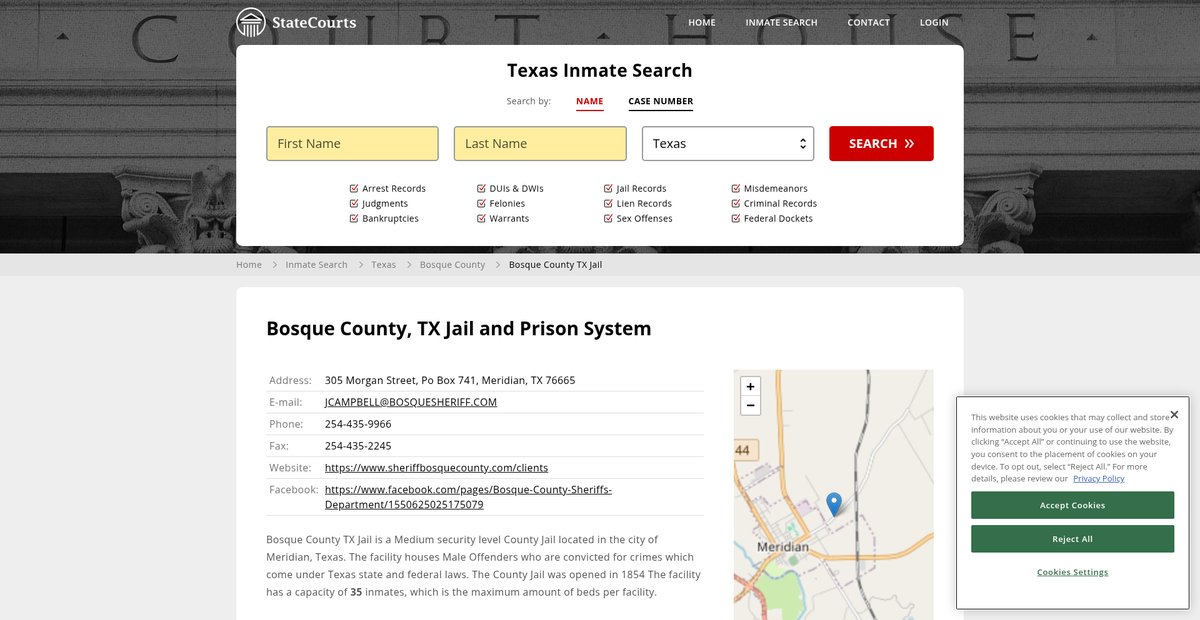
Task: Click the JCAMPBELL@BOSQUESHERIFF.COM email link
Action: click(411, 402)
